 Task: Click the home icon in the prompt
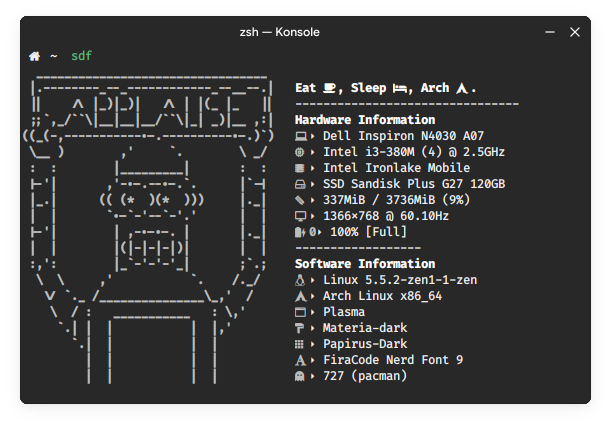coord(34,56)
